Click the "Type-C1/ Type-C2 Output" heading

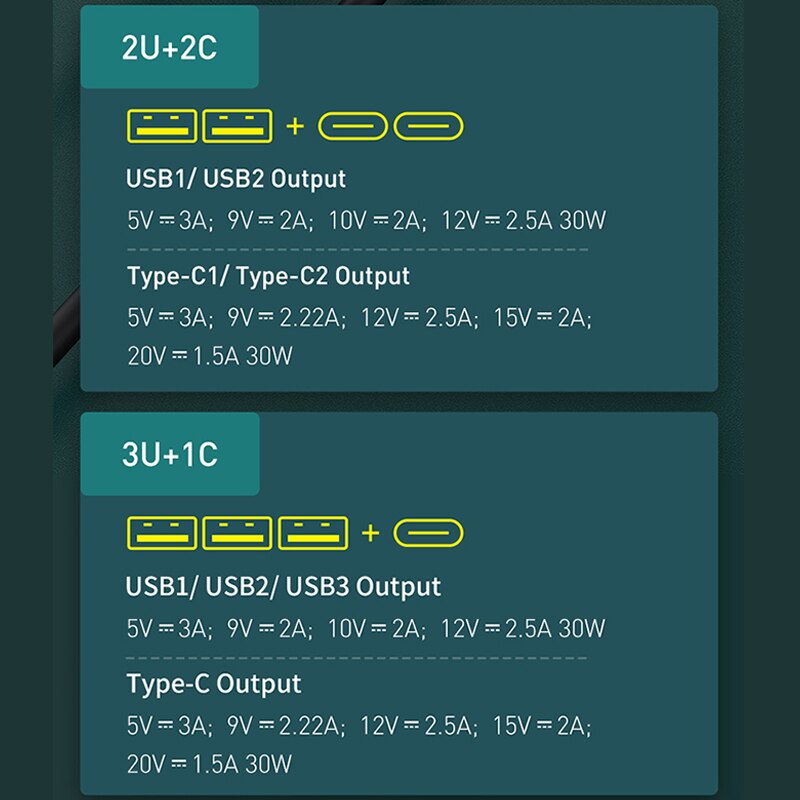tap(268, 275)
